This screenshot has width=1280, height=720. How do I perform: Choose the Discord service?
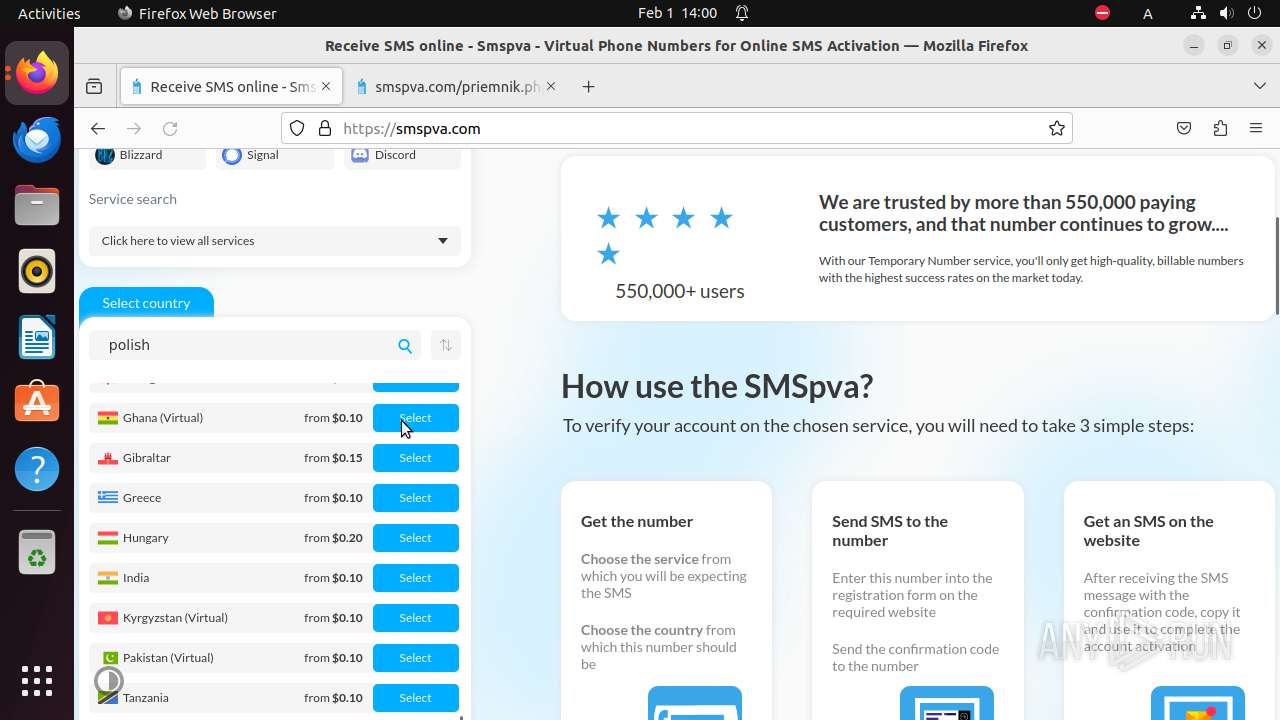[x=402, y=156]
